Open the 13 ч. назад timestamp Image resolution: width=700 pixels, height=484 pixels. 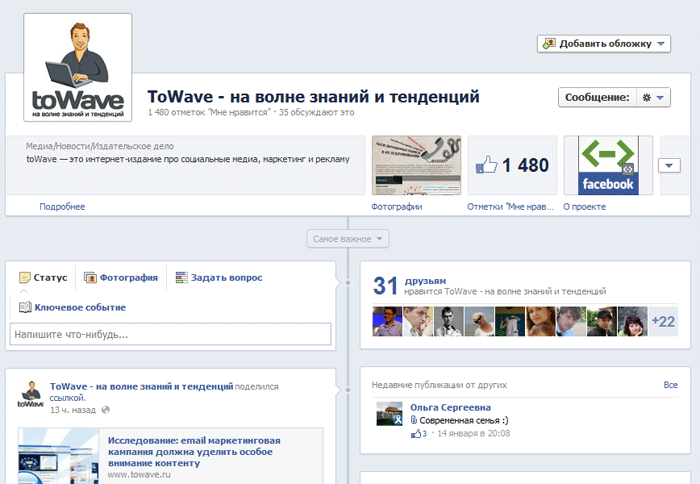coord(73,410)
